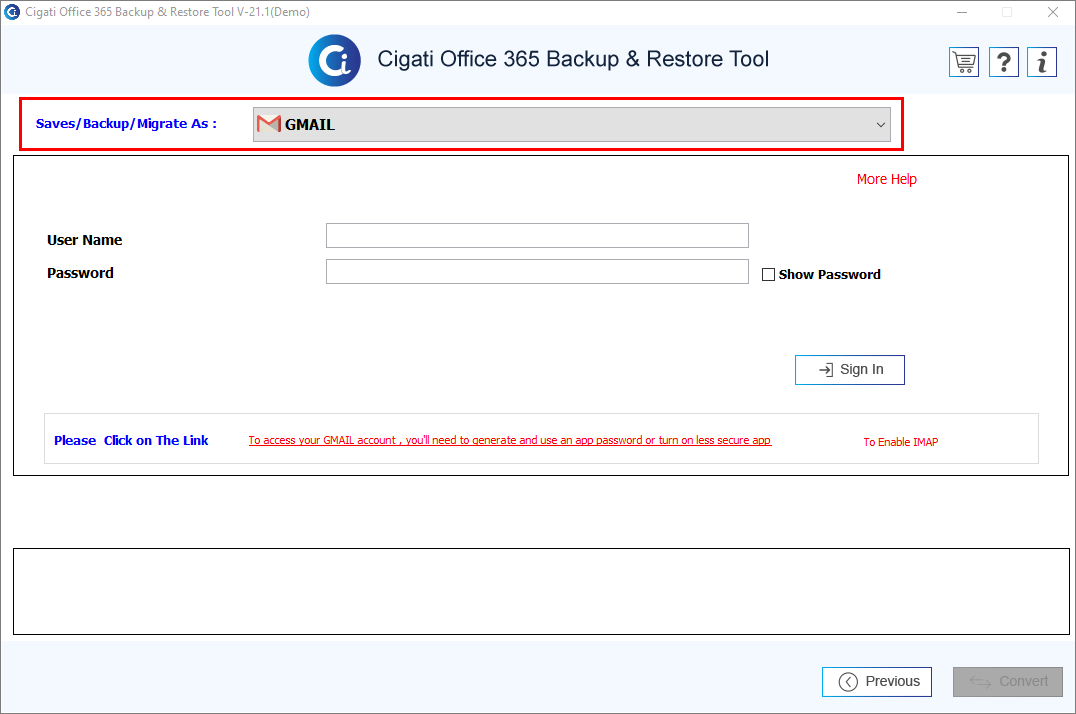This screenshot has height=714, width=1076.
Task: Open the GMAIL app password instructions link
Action: pos(510,440)
